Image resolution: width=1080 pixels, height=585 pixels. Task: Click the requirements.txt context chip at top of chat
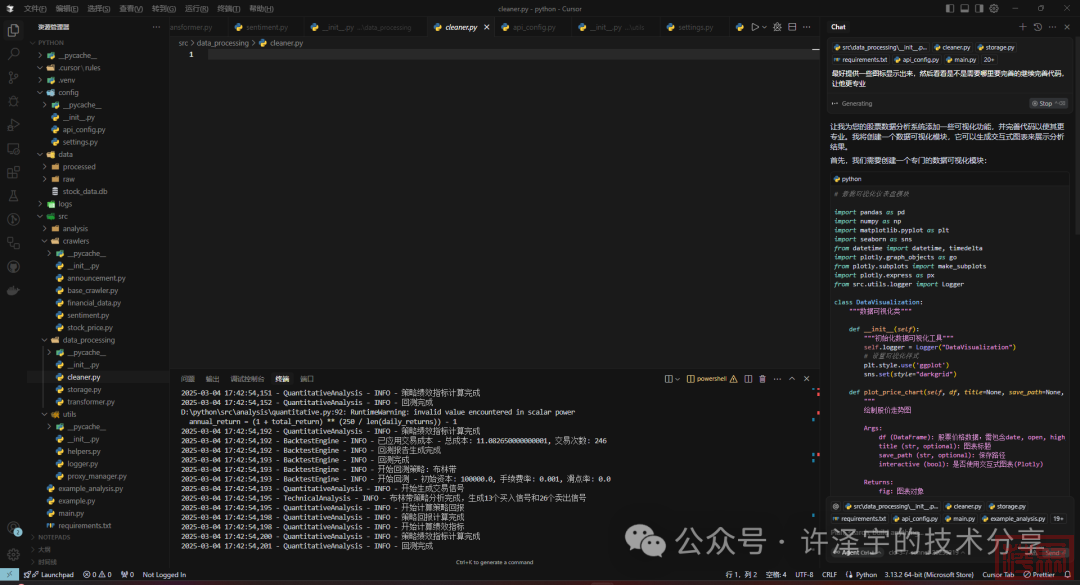pyautogui.click(x=860, y=60)
